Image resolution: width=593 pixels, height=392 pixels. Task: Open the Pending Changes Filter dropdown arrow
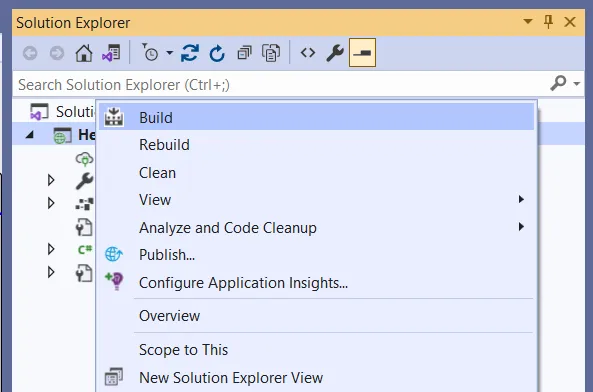pos(170,53)
